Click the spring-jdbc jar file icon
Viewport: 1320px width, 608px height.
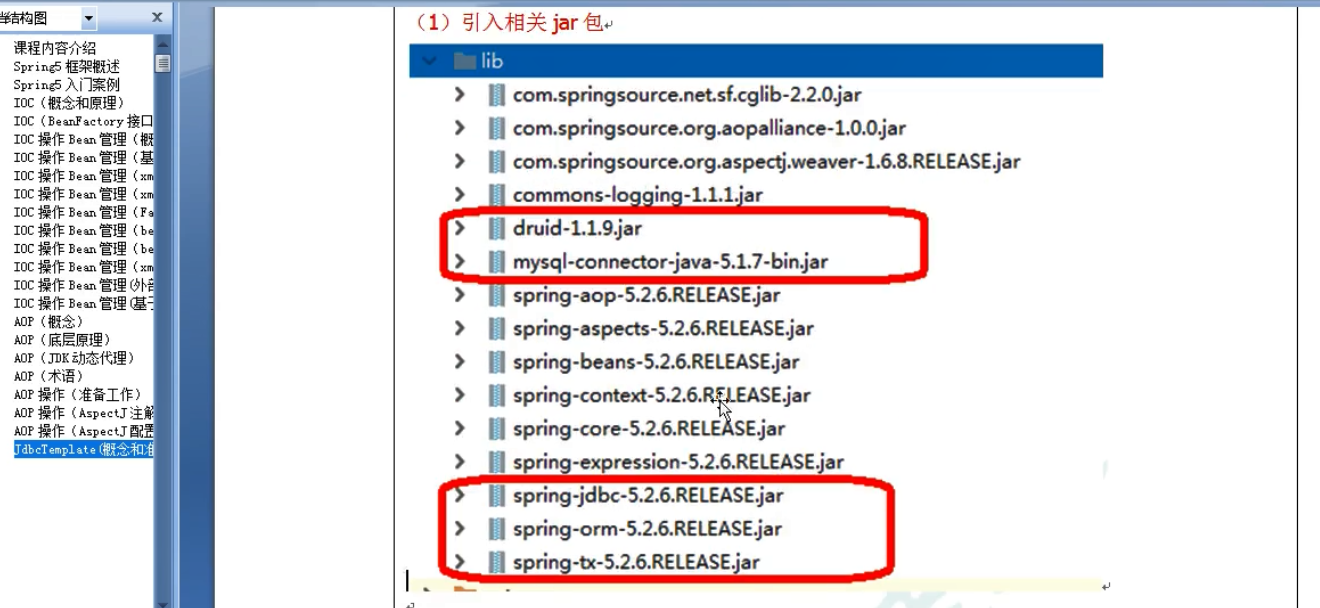[x=496, y=495]
